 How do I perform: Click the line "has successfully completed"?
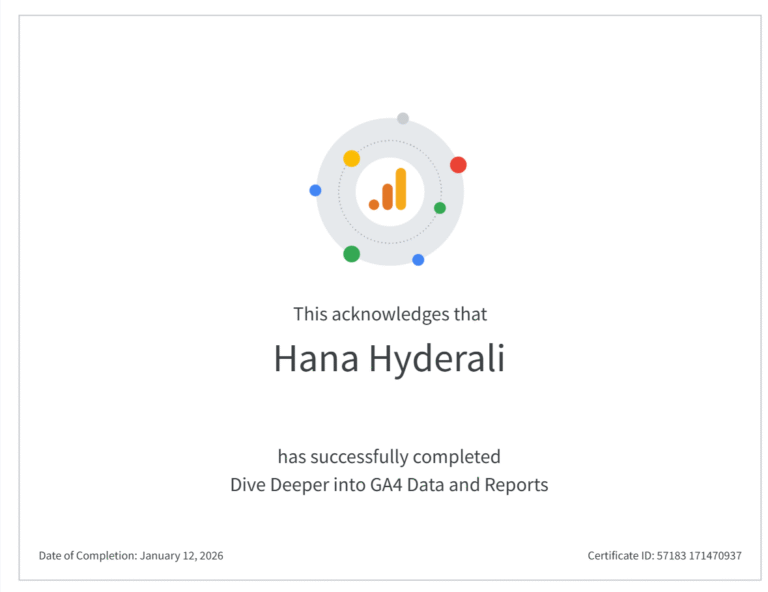click(389, 457)
